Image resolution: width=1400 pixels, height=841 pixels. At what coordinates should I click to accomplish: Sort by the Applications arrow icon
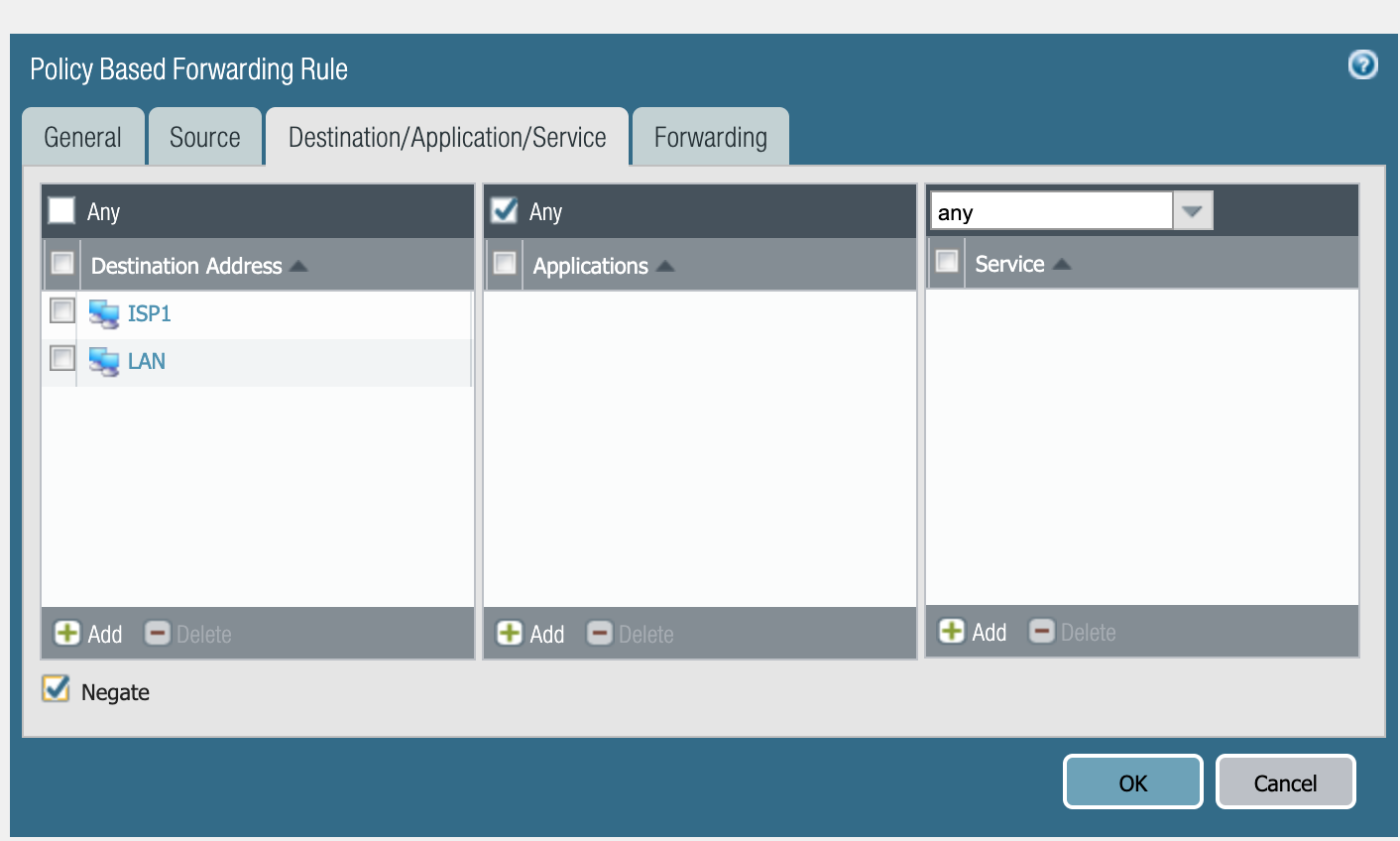(665, 267)
